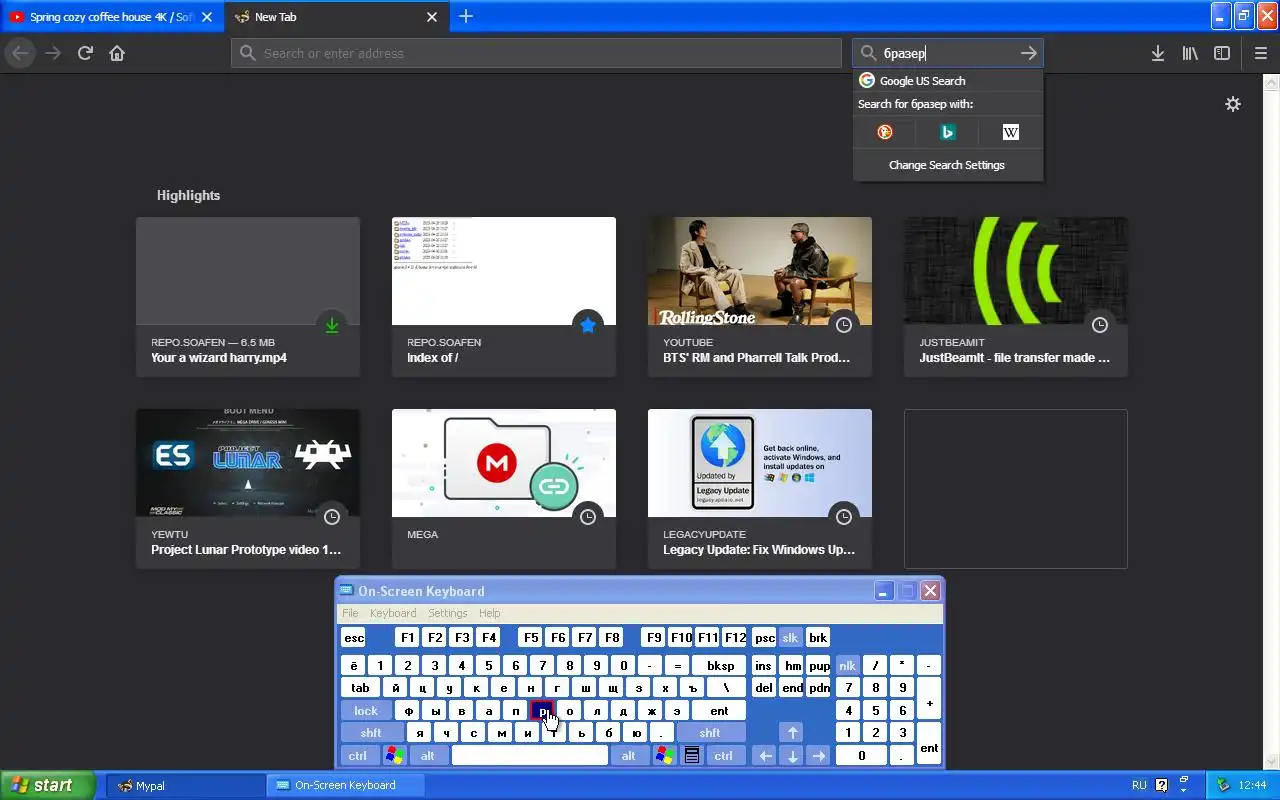This screenshot has width=1280, height=800.
Task: Switch to Mypal in the taskbar
Action: 185,785
